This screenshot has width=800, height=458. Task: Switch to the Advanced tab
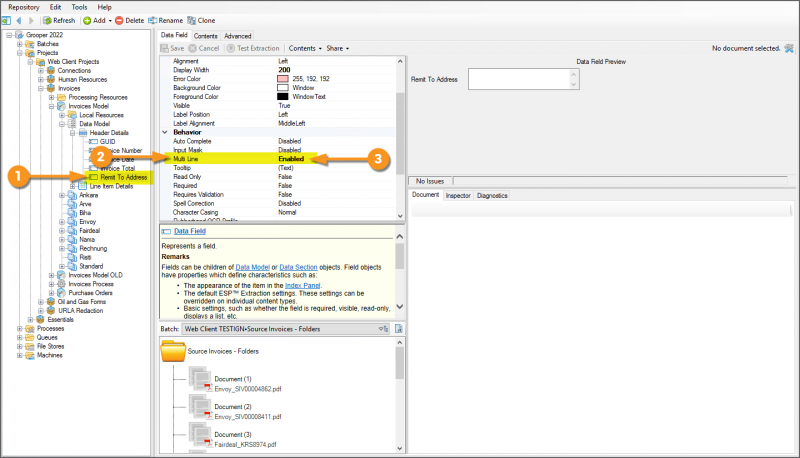238,36
